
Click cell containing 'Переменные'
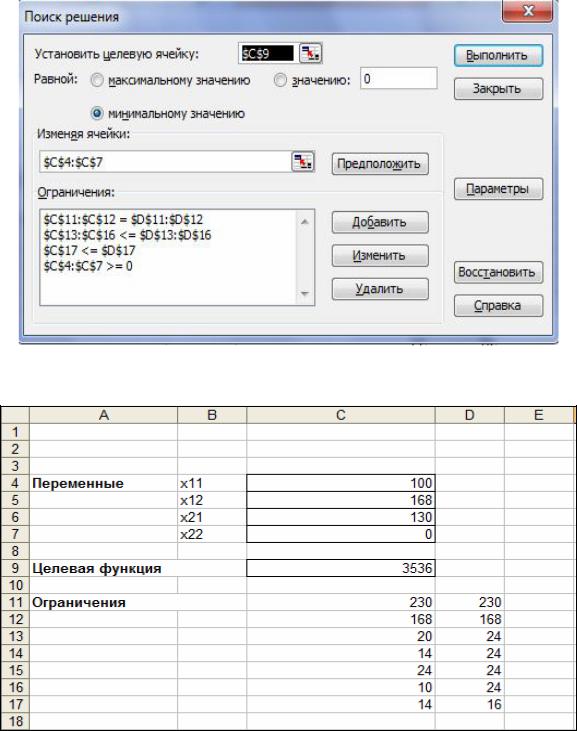tap(103, 483)
